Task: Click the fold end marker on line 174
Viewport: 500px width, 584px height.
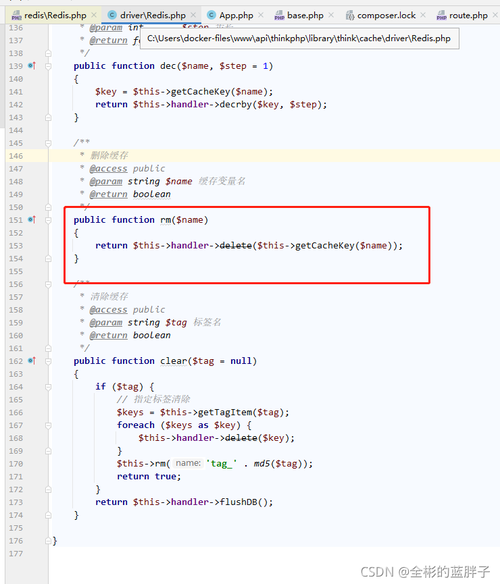Action: pyautogui.click(x=48, y=515)
